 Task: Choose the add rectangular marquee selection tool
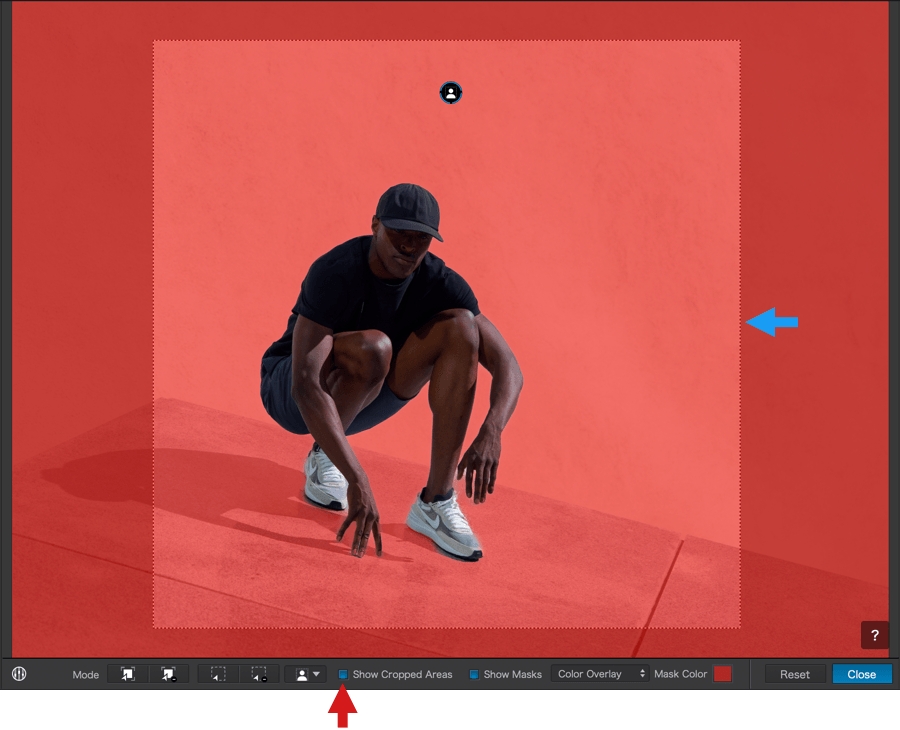(x=218, y=674)
